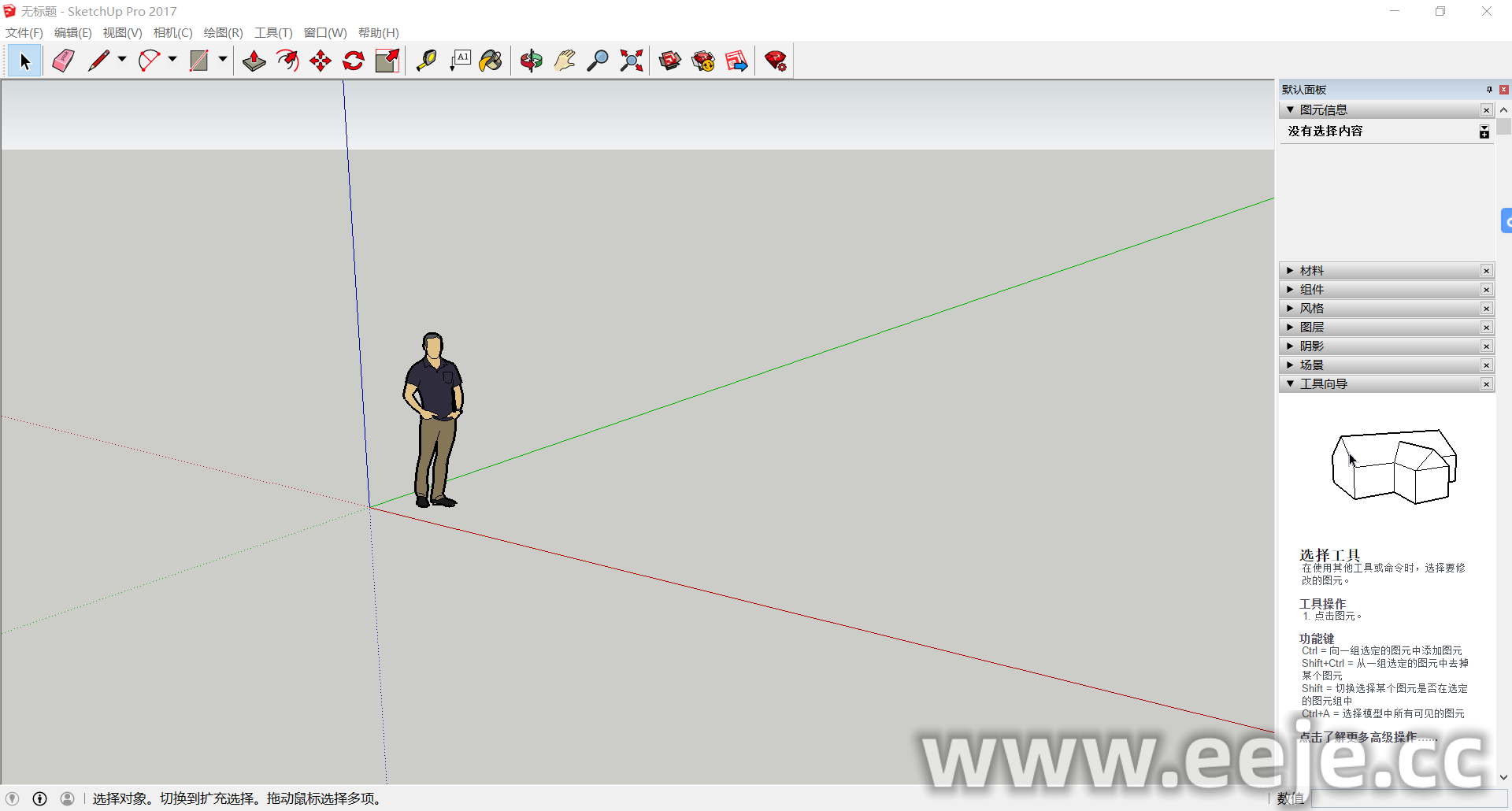Select the Paint Bucket tool
The height and width of the screenshot is (811, 1512).
(491, 61)
